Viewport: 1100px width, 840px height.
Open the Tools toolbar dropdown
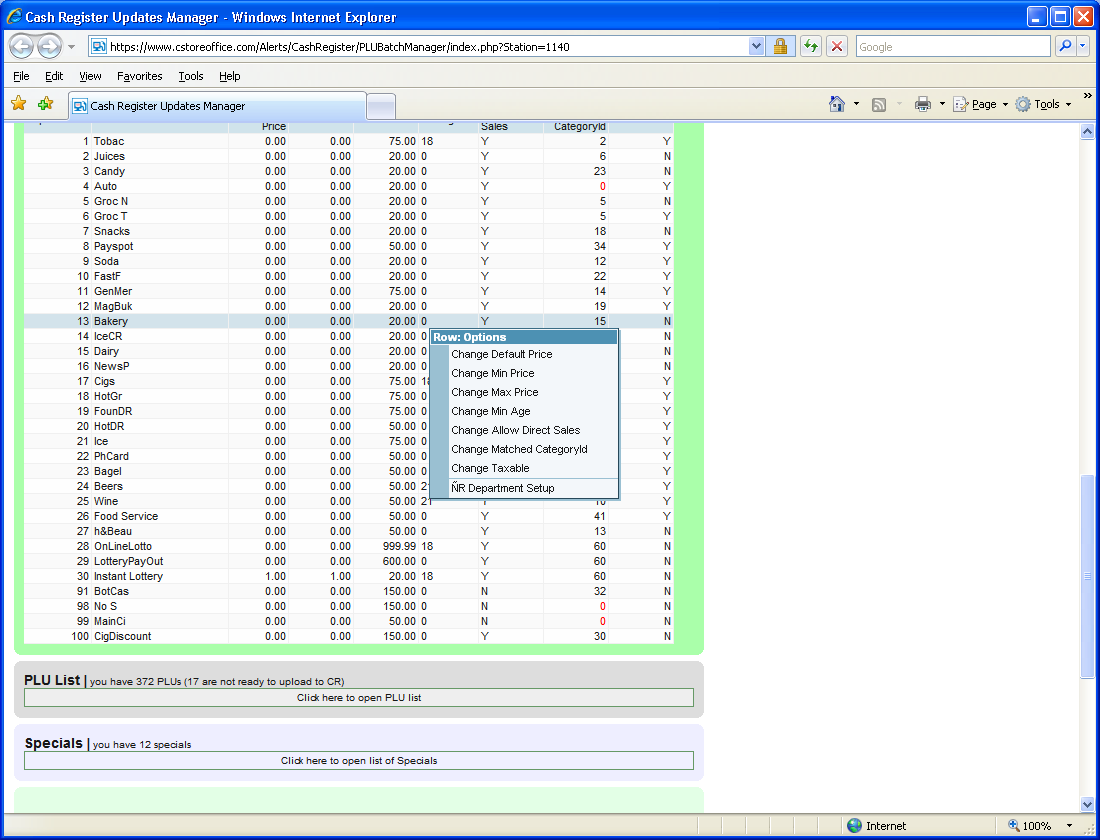coord(1045,104)
